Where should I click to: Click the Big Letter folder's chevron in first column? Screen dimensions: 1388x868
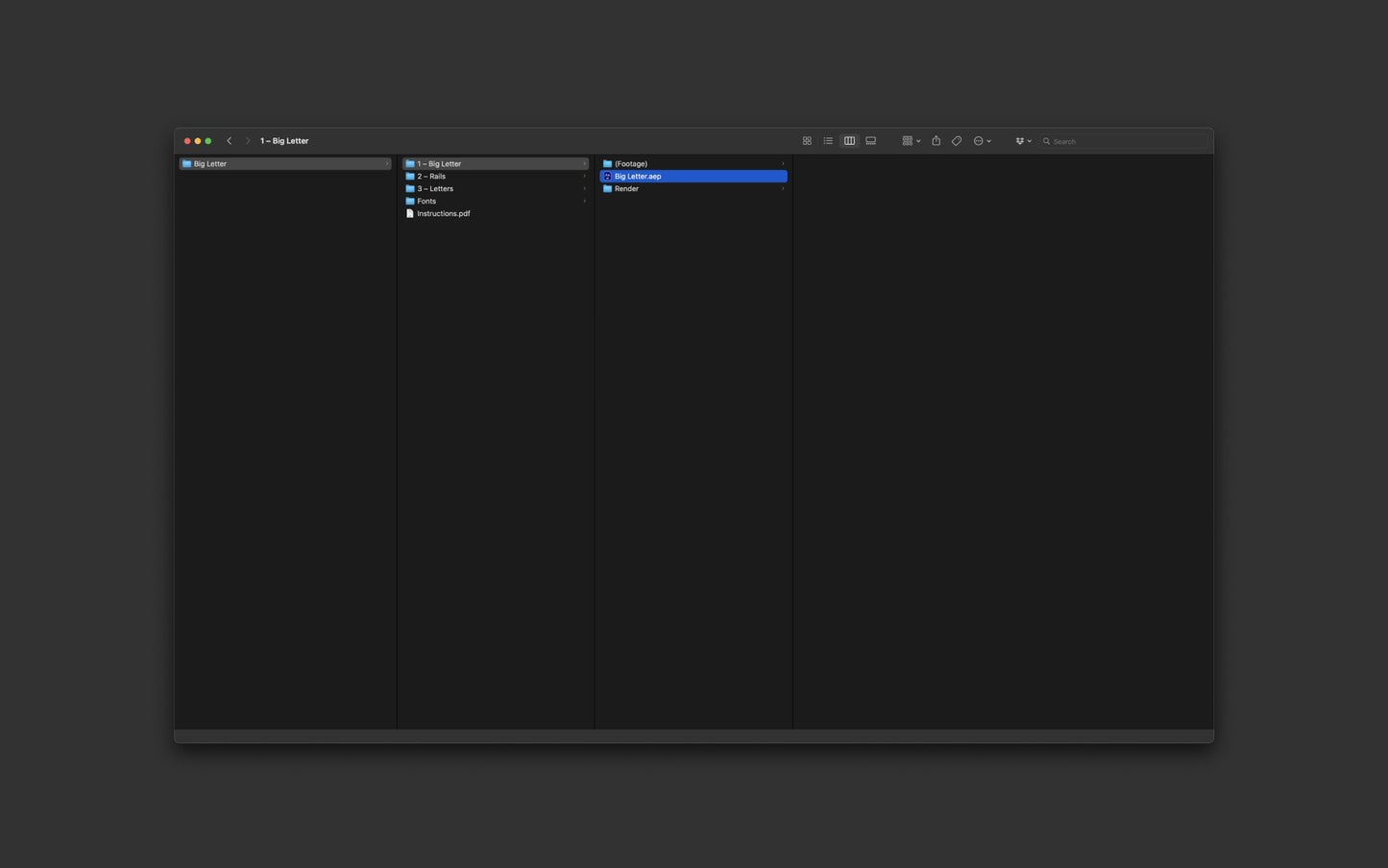click(387, 164)
